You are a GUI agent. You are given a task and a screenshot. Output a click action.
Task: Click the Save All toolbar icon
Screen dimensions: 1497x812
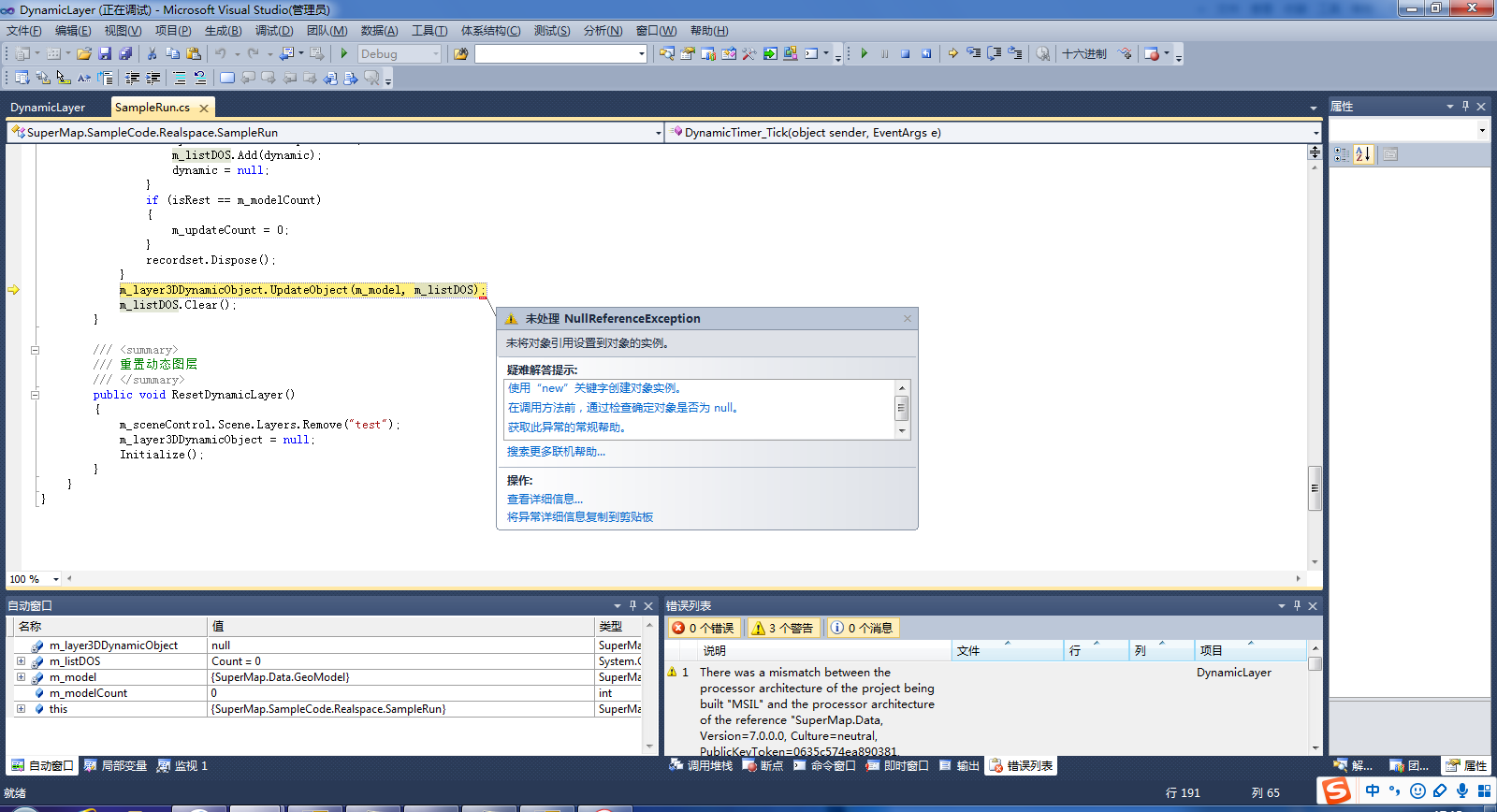click(x=125, y=54)
